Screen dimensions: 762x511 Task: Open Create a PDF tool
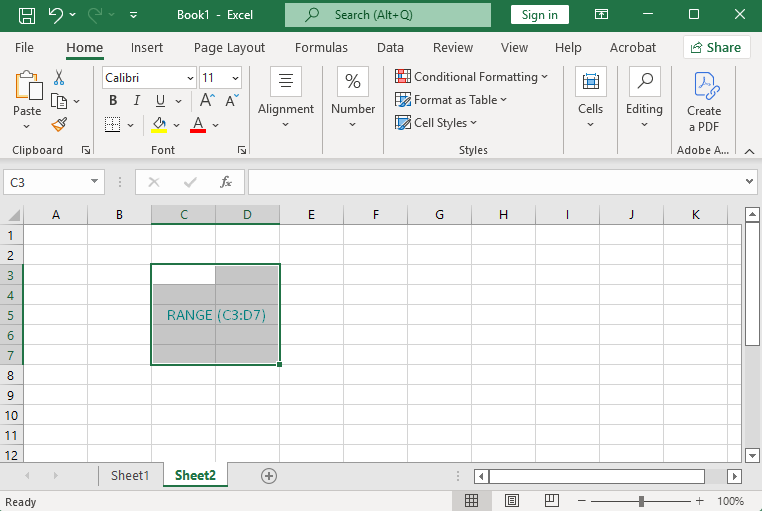(703, 101)
